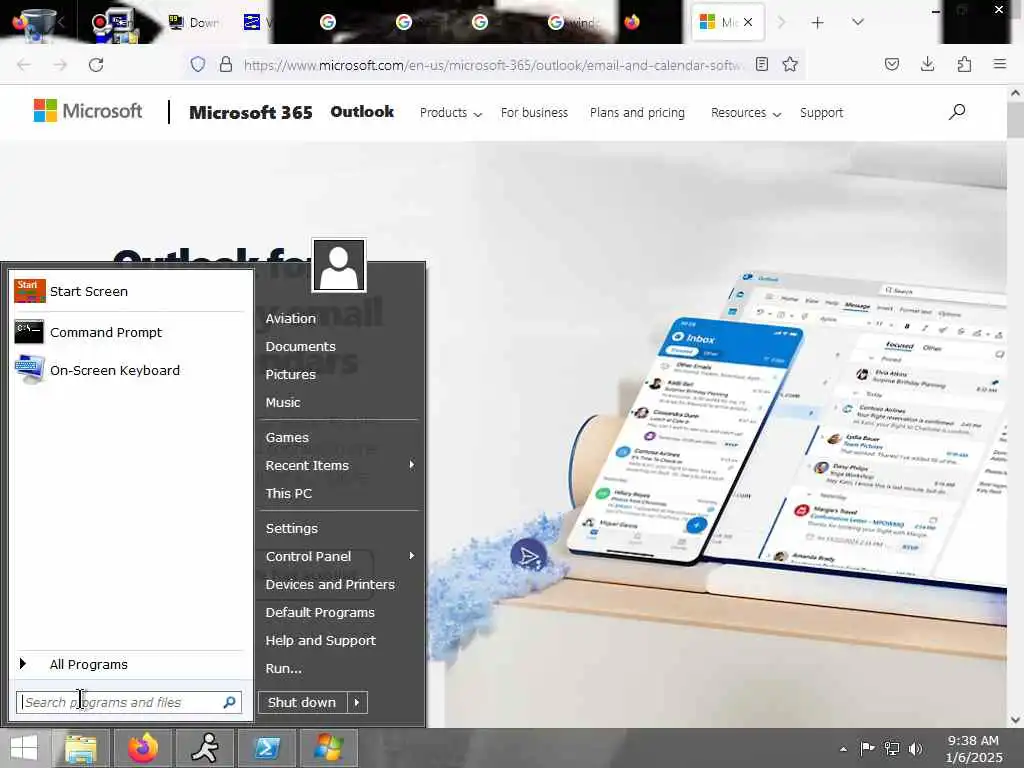Launch Command Prompt from start menu

129,332
